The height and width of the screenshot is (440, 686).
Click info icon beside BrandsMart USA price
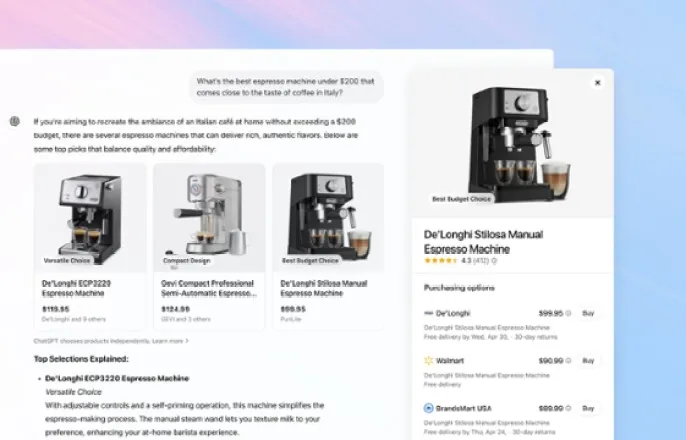(568, 408)
